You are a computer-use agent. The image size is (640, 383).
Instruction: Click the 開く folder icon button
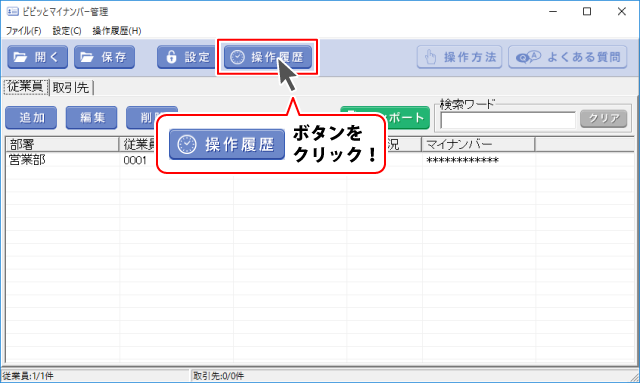pos(38,57)
